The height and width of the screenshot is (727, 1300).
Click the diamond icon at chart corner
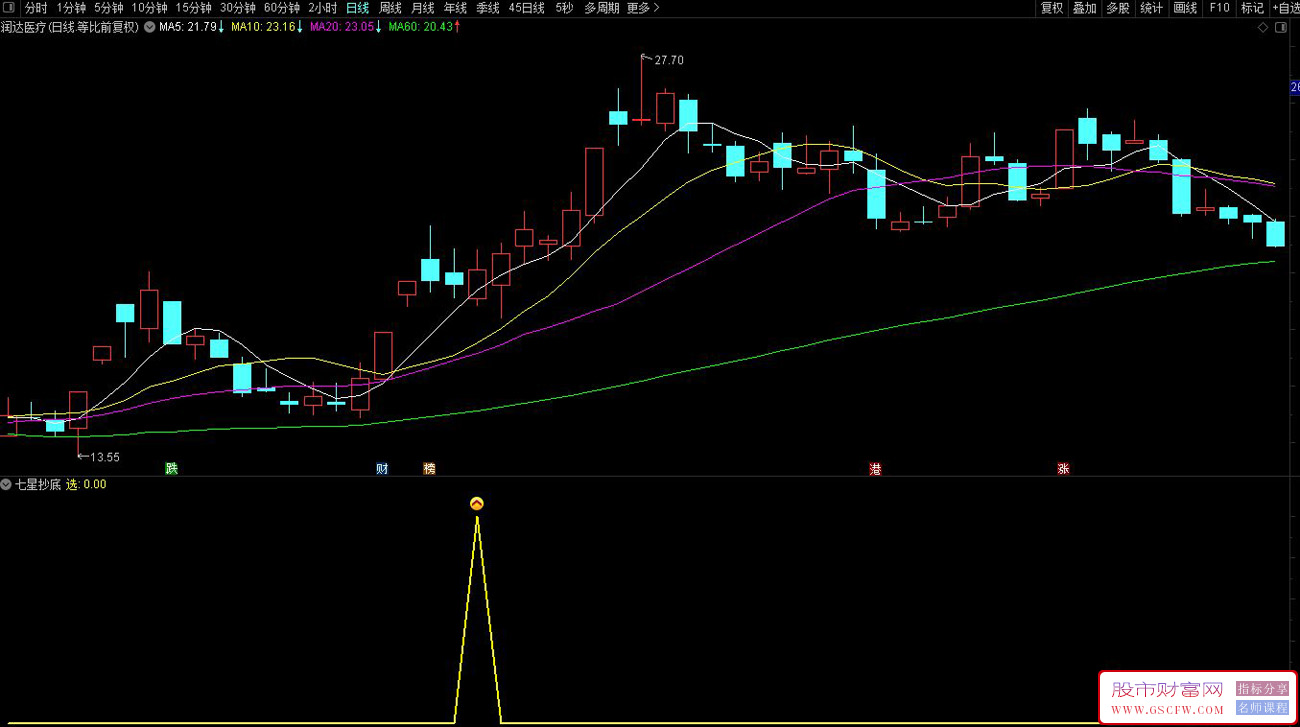coord(1262,28)
